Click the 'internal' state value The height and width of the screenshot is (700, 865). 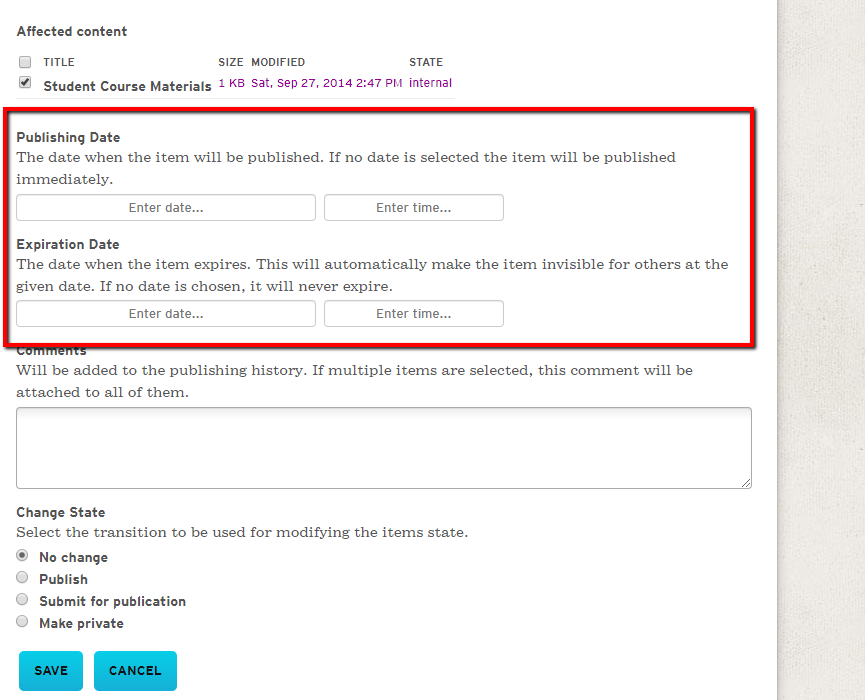point(430,83)
